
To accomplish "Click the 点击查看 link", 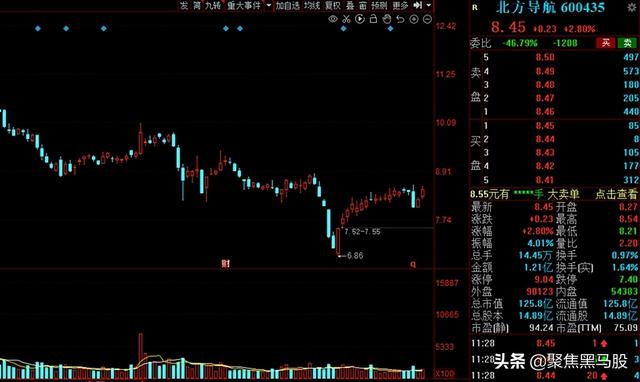I will [x=616, y=194].
